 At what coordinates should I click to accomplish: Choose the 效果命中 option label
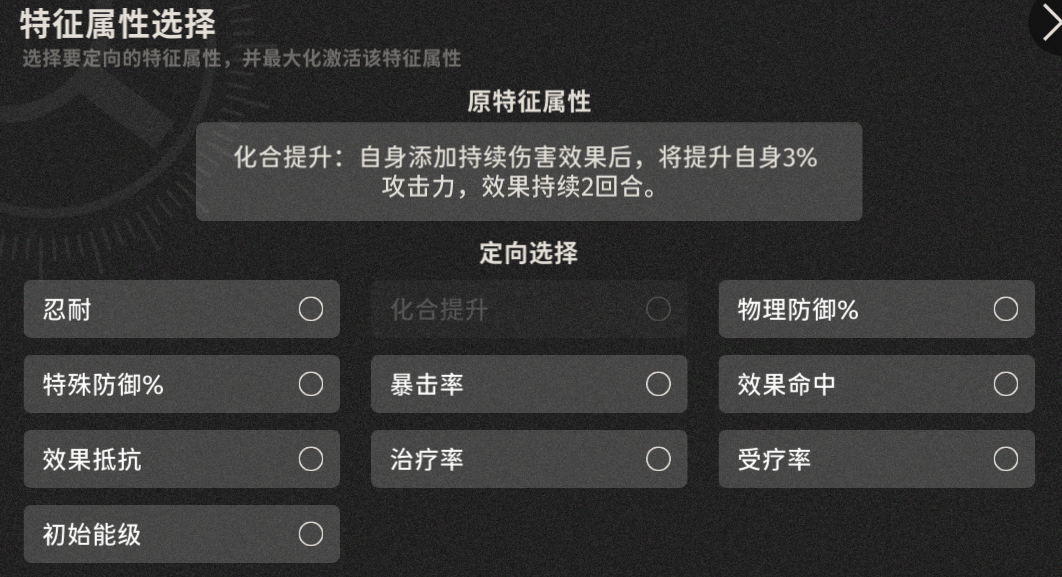(x=786, y=385)
